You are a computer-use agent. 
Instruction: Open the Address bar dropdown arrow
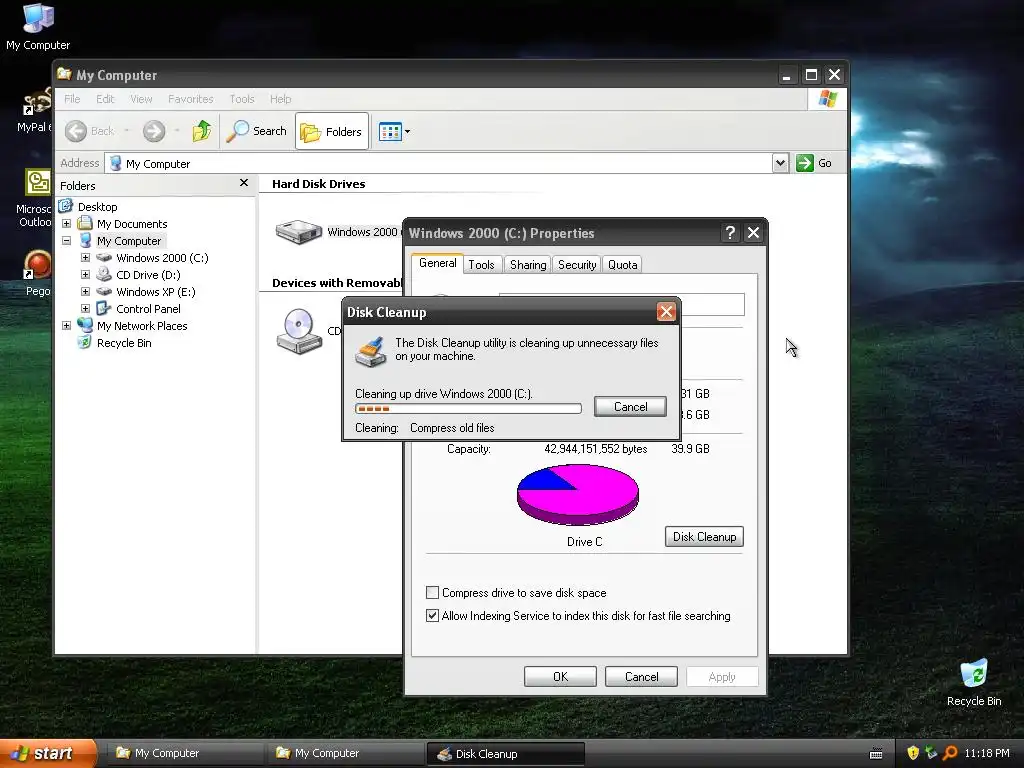780,163
